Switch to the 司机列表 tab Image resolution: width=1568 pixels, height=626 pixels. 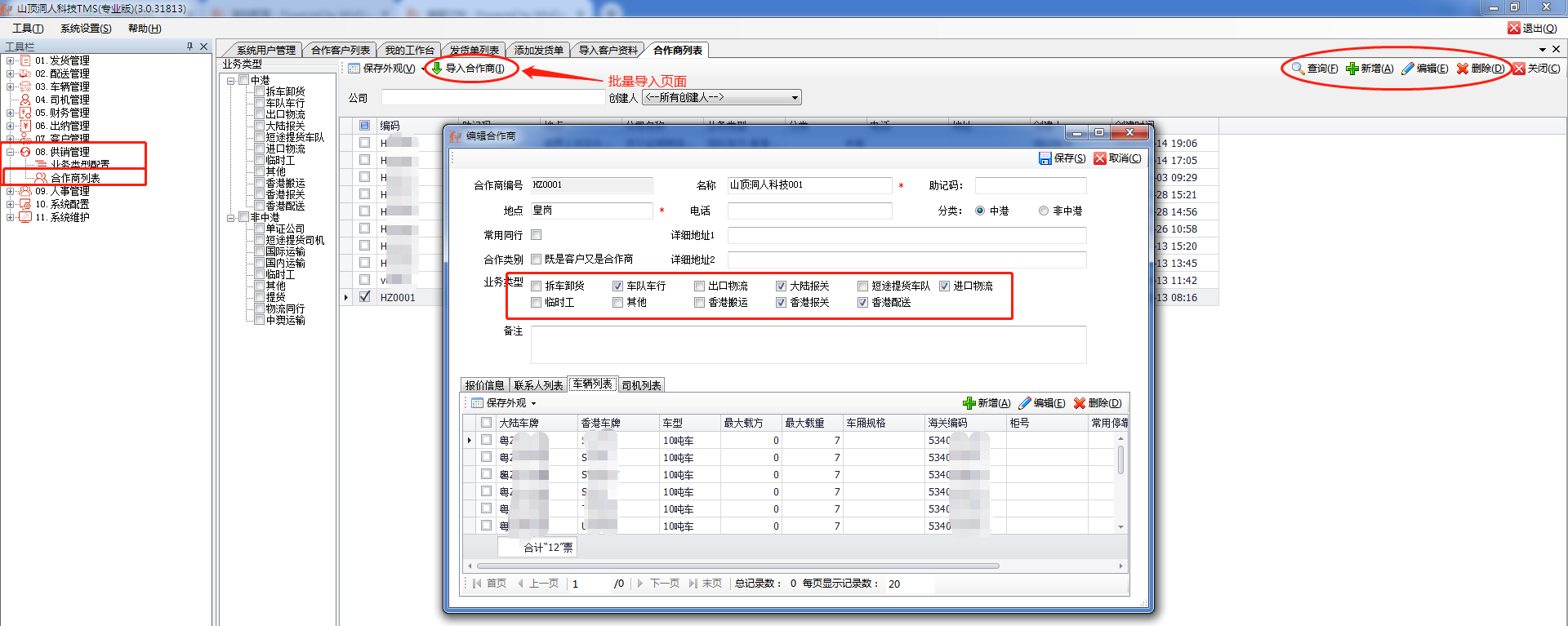point(641,385)
